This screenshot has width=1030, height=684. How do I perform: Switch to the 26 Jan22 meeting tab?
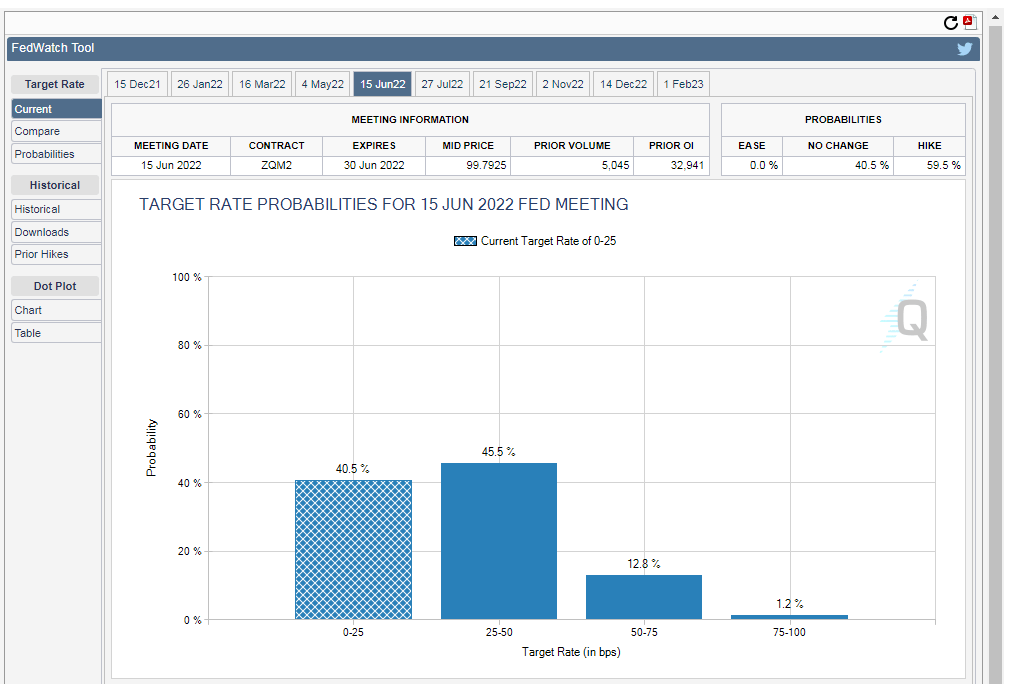tap(200, 84)
